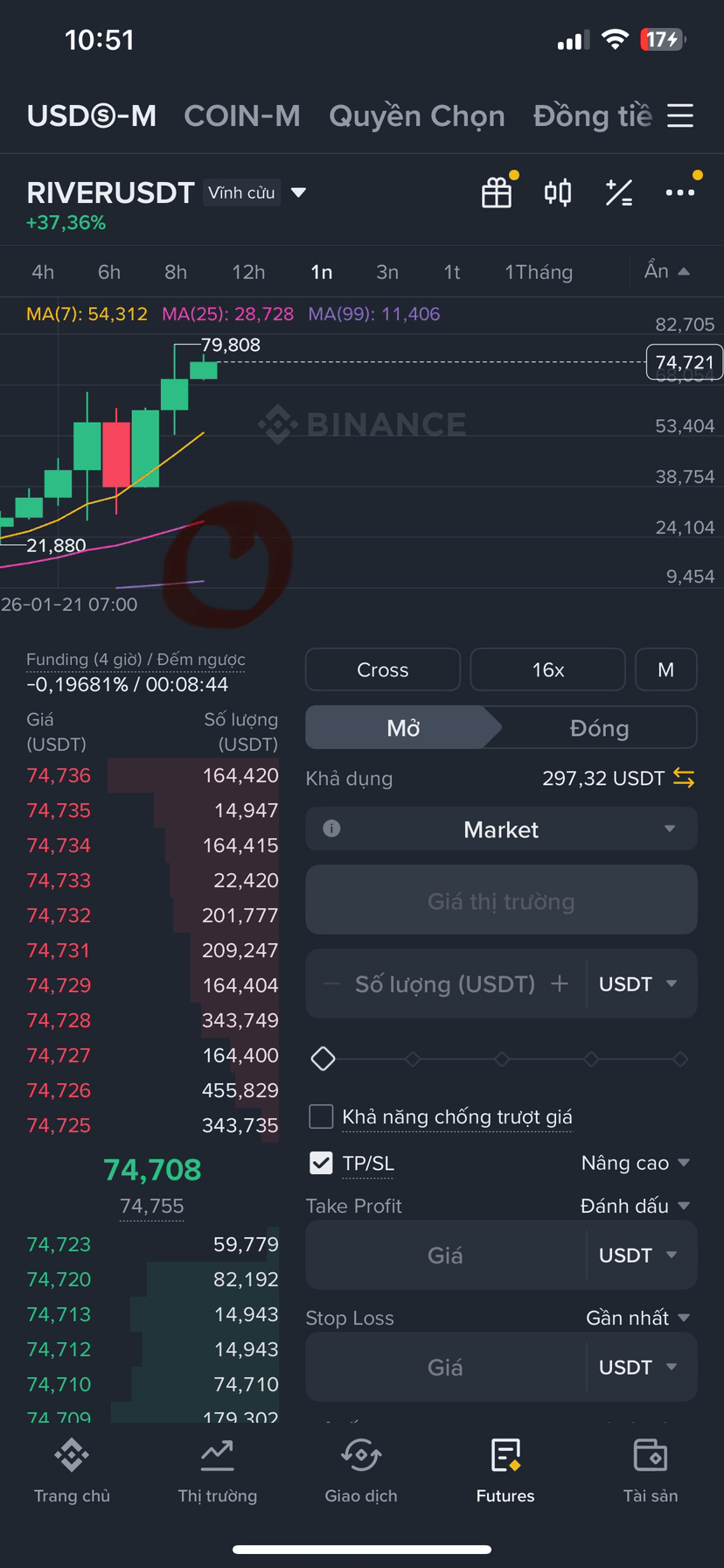Open the three-dot more options menu
The image size is (724, 1568).
coord(680,192)
